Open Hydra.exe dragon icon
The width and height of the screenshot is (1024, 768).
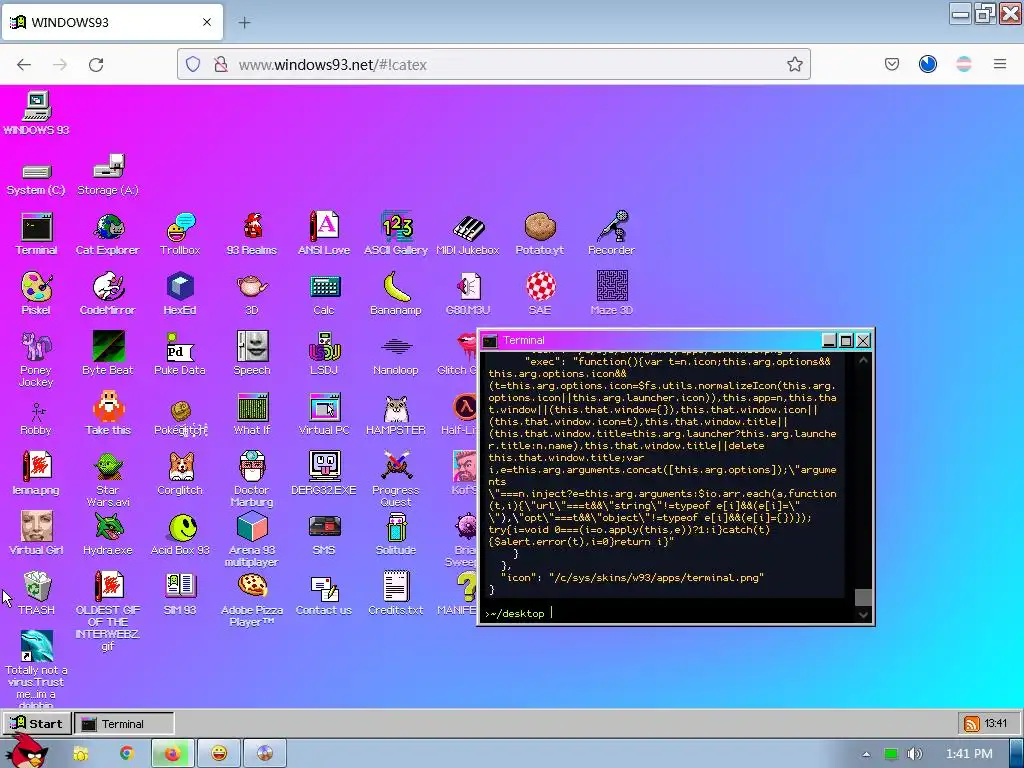coord(108,534)
